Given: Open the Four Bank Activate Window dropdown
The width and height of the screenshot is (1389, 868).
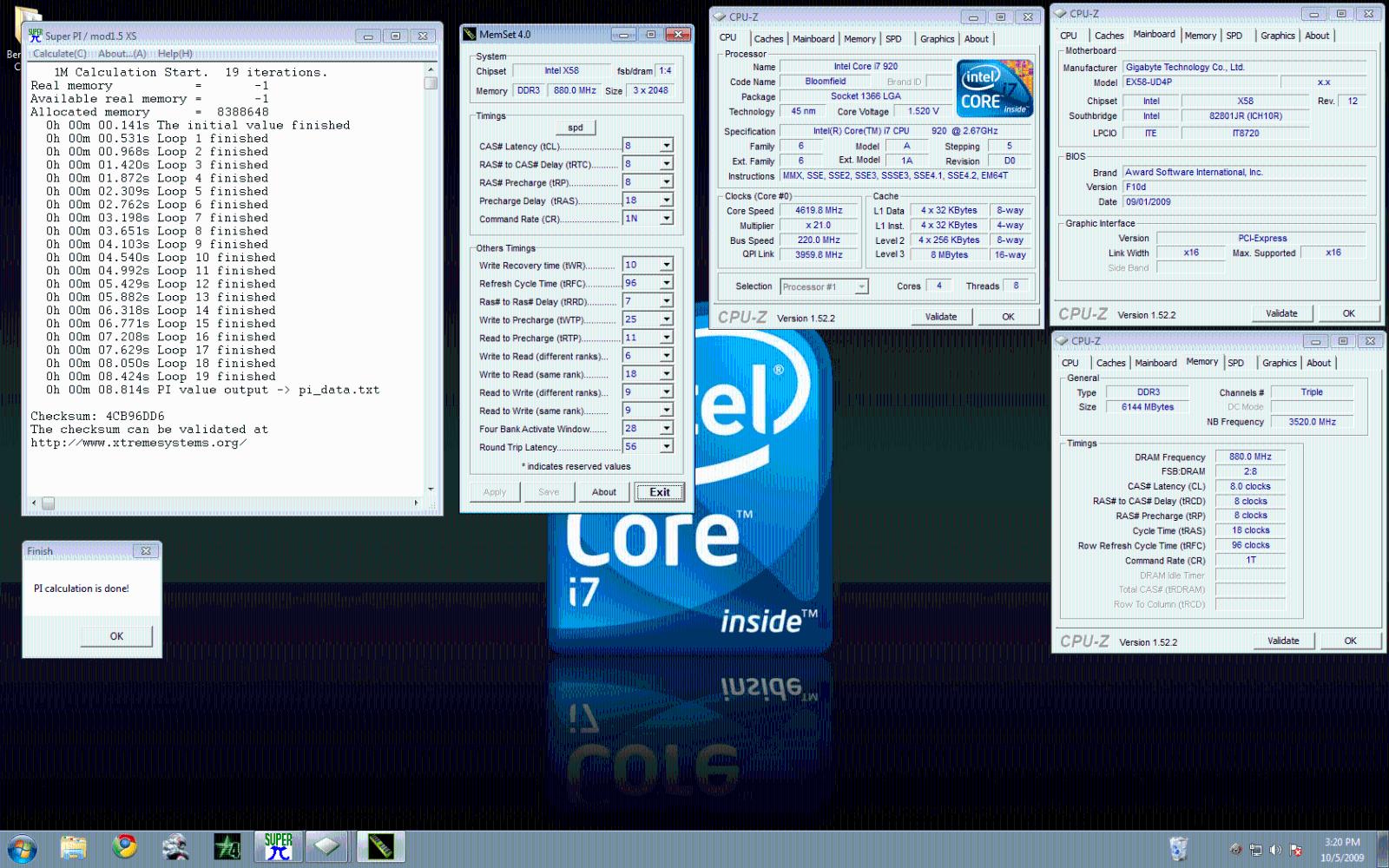Looking at the screenshot, I should point(667,428).
